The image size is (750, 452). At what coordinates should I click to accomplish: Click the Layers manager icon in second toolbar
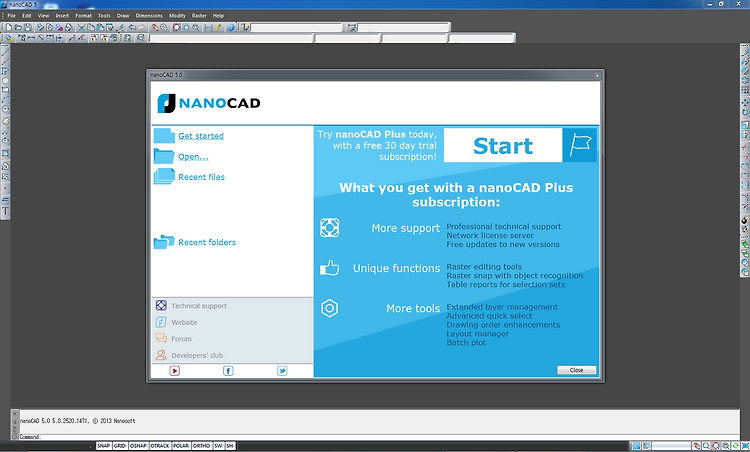coord(9,38)
